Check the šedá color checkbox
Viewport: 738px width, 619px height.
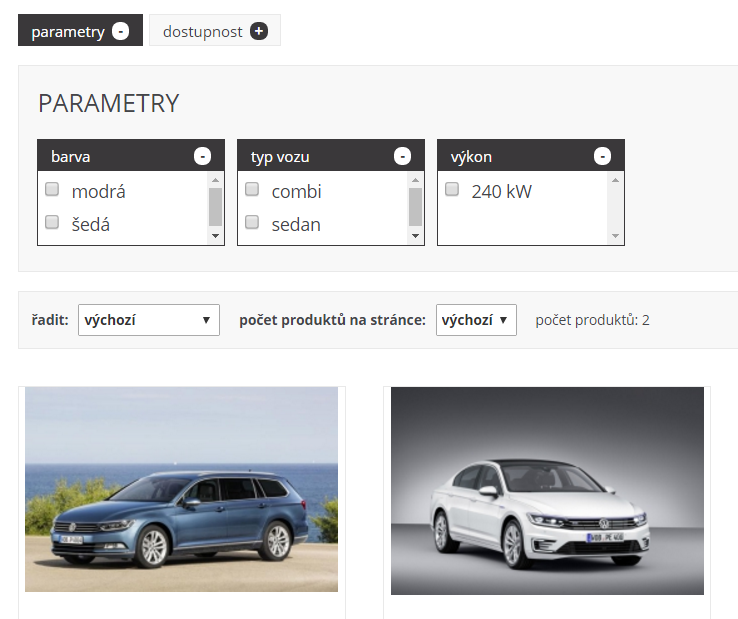52,222
